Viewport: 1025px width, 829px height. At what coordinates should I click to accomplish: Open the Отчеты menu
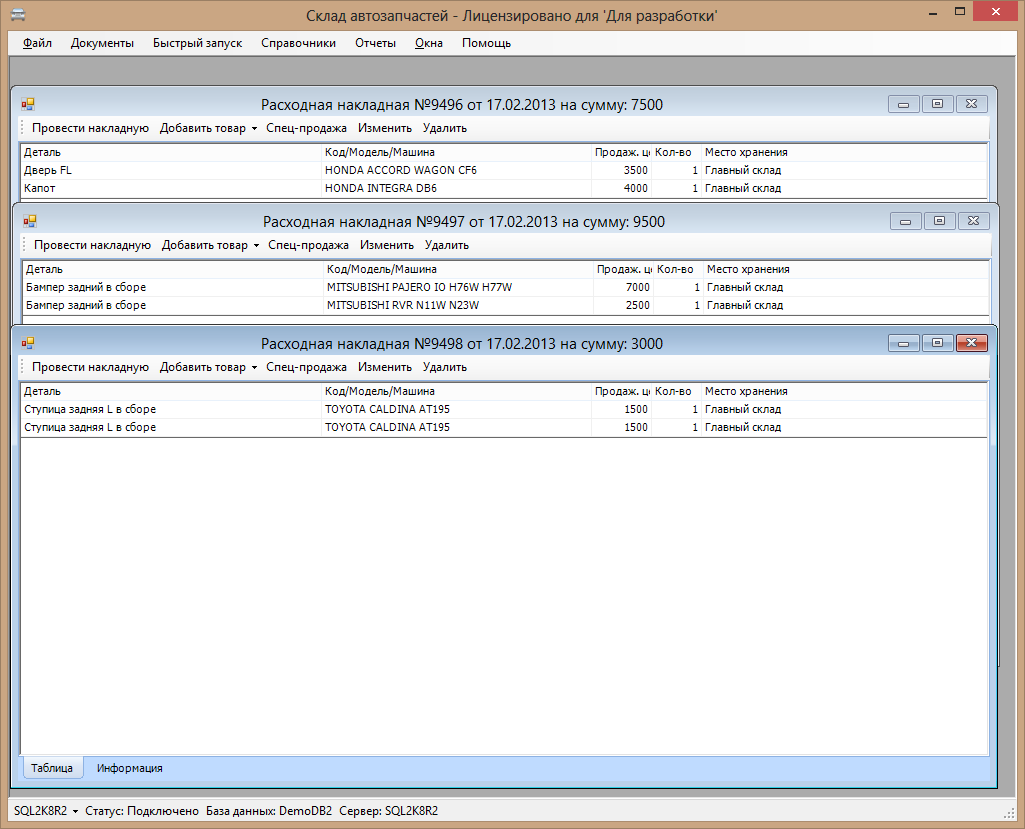375,43
